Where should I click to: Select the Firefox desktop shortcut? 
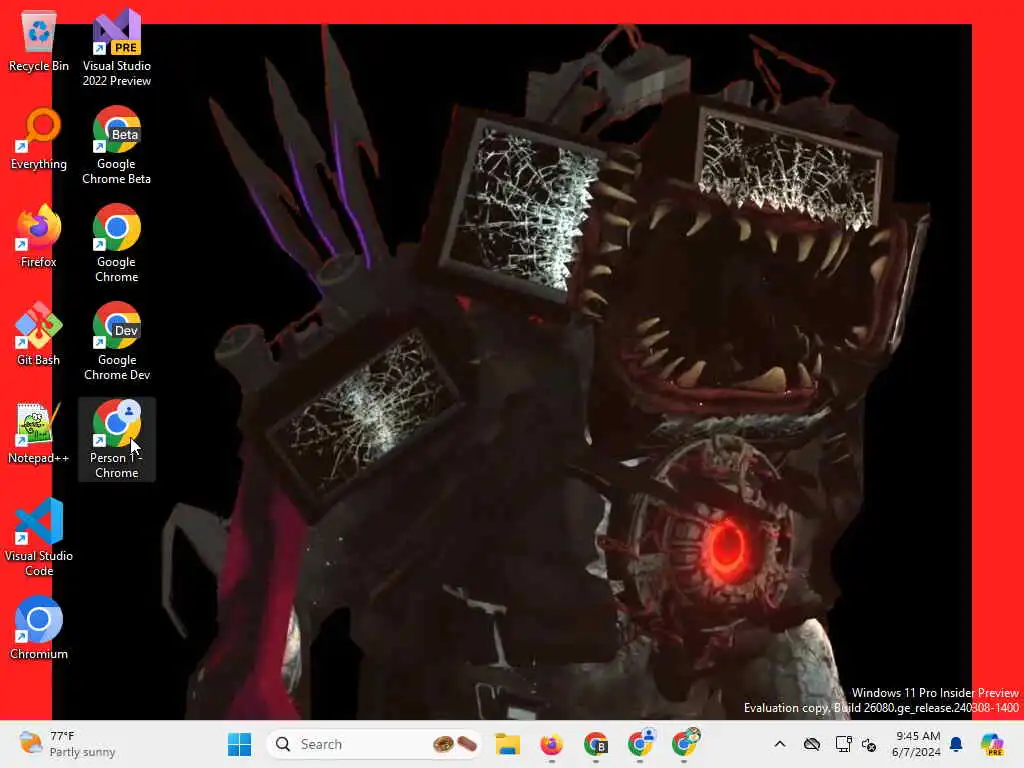39,237
